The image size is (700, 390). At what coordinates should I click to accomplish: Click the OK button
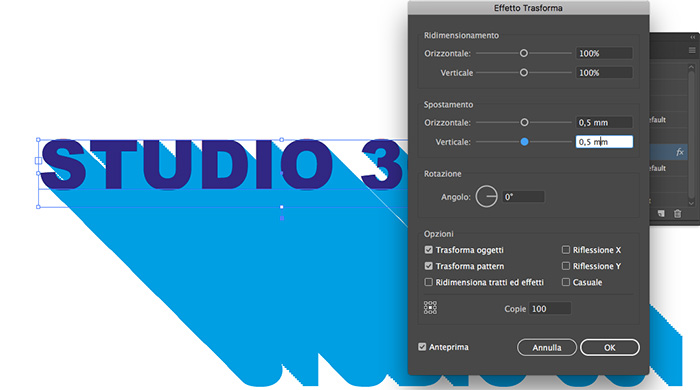[x=610, y=347]
